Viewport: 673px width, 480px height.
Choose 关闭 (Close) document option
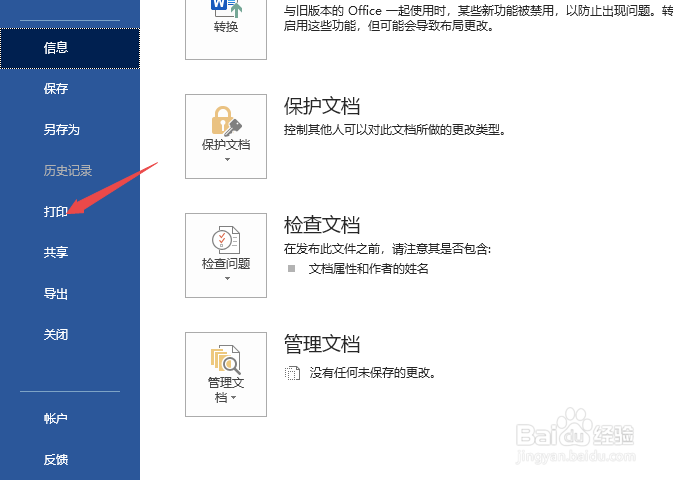coord(56,334)
